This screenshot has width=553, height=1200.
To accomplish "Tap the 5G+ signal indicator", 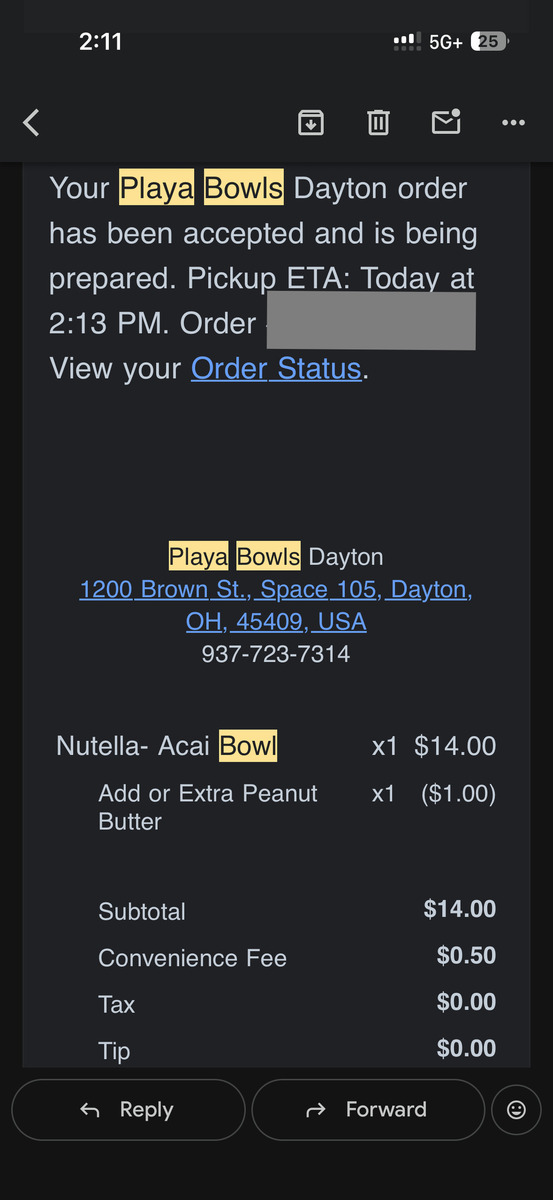I will point(445,42).
